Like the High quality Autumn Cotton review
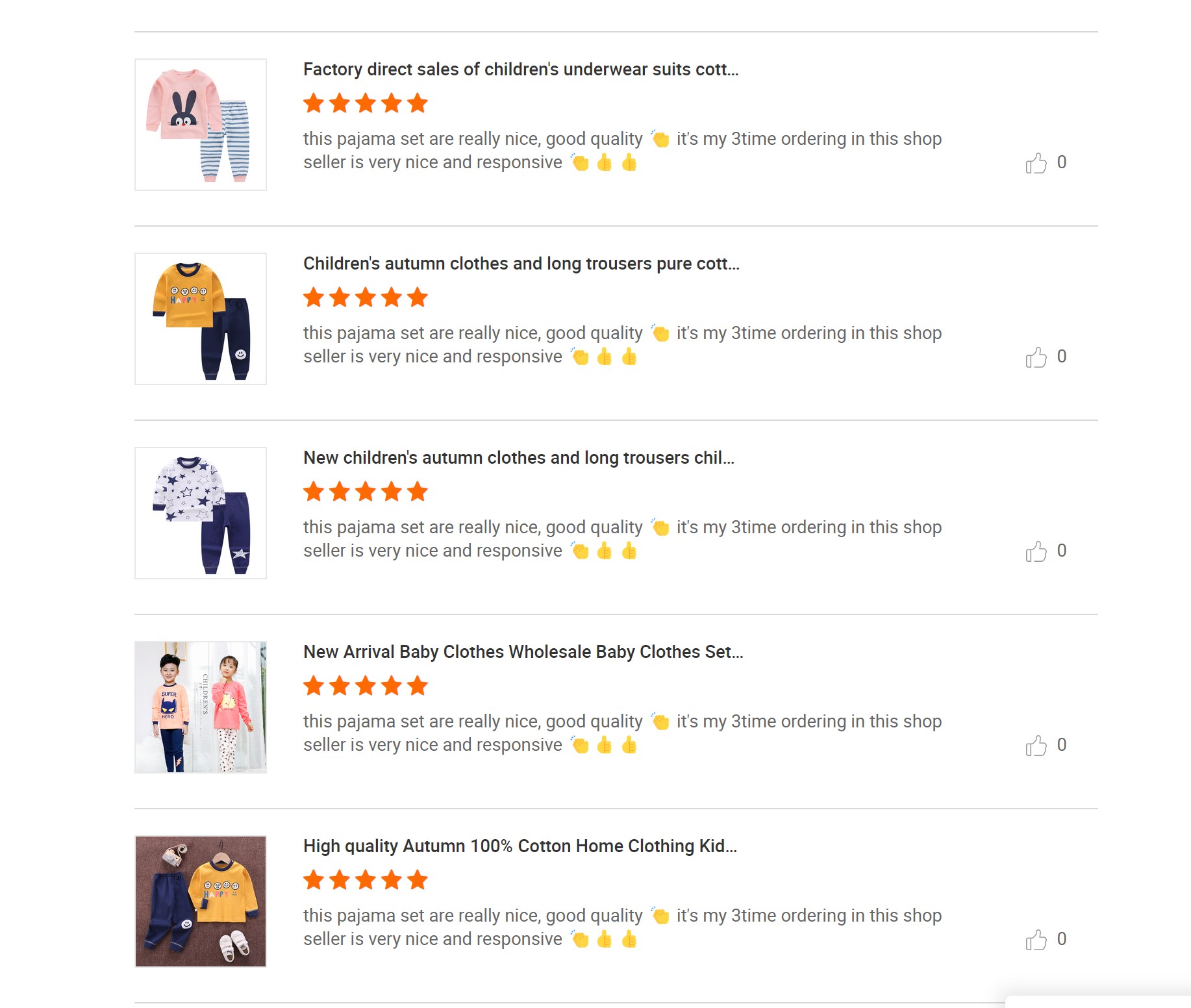This screenshot has width=1191, height=1008. pos(1036,940)
